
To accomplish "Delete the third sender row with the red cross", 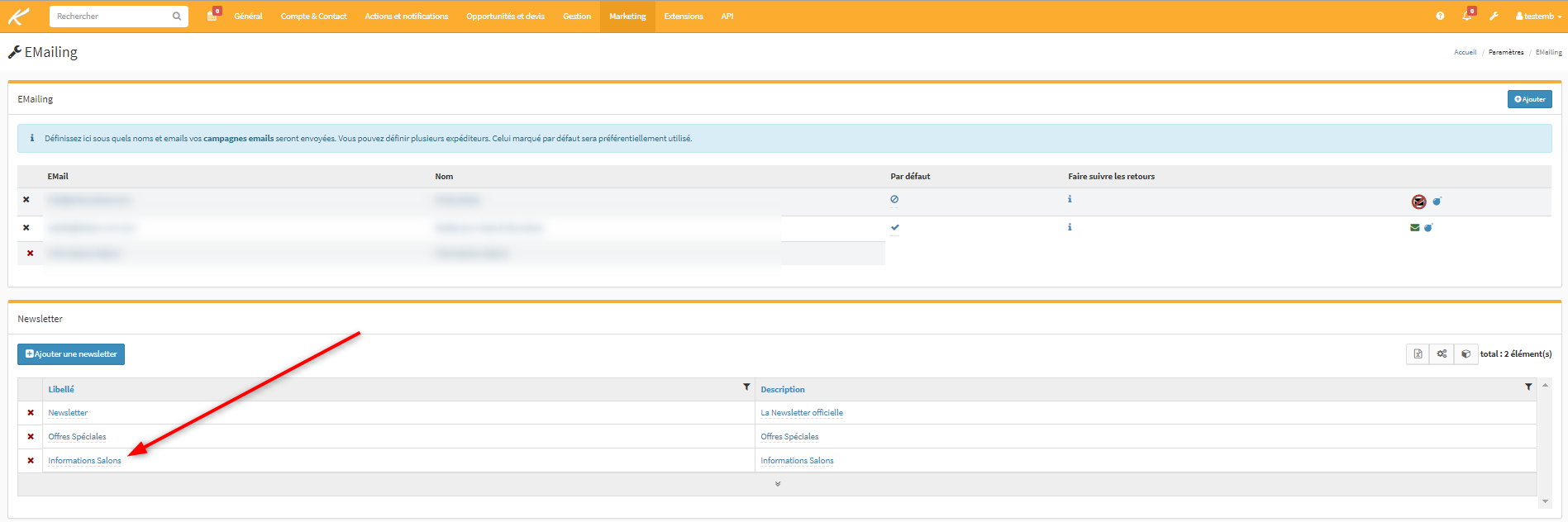I will click(31, 254).
